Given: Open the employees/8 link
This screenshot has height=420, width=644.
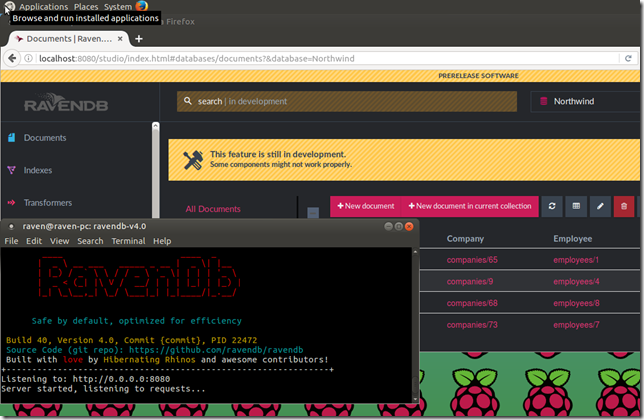Looking at the screenshot, I should [x=576, y=303].
